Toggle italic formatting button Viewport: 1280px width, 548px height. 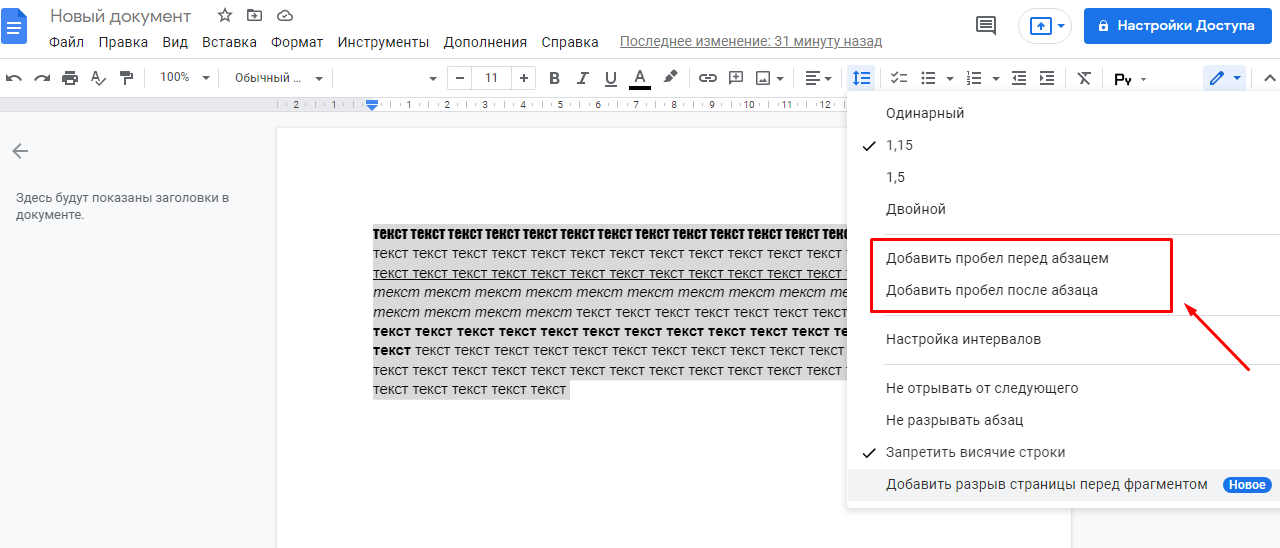pos(583,78)
